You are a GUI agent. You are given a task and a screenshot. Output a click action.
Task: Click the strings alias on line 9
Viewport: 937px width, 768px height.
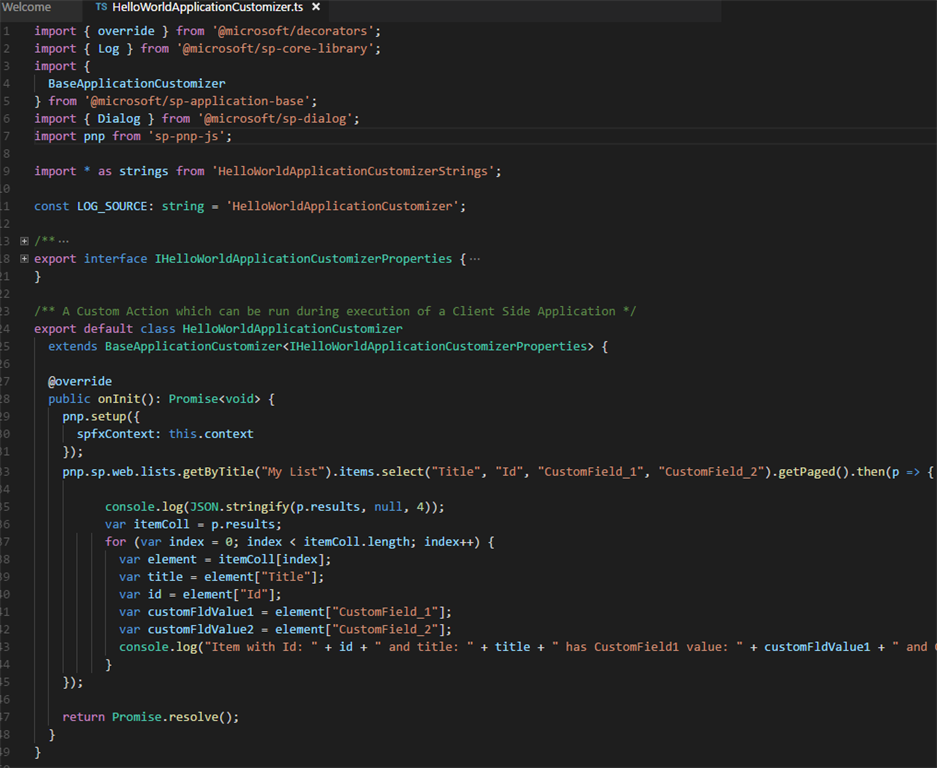pos(143,171)
